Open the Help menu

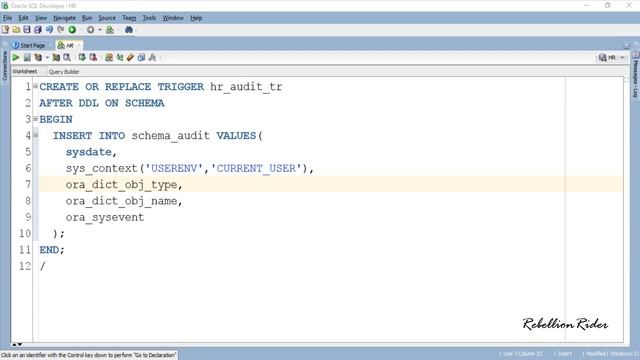[196, 18]
